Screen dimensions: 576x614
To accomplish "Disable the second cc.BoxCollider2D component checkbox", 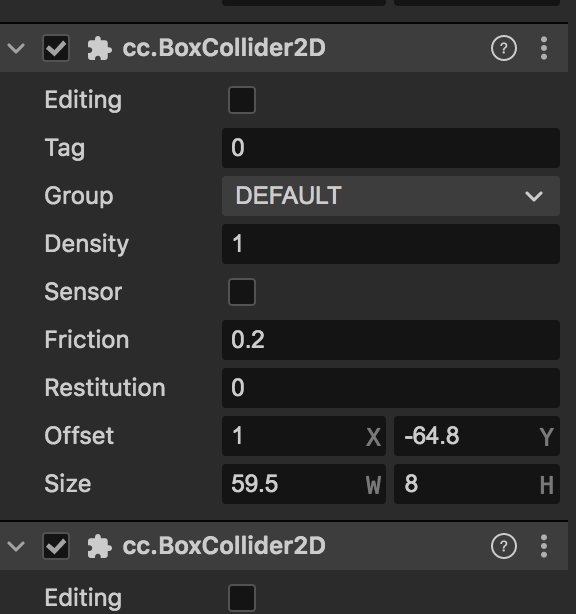I will pos(56,546).
